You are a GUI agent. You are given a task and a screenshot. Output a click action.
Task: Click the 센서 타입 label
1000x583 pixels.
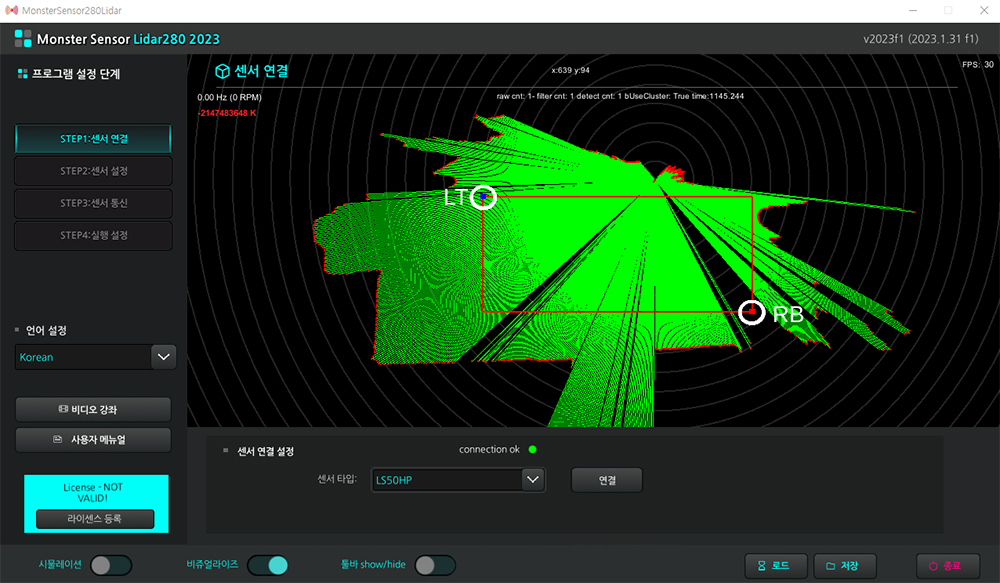(x=337, y=479)
